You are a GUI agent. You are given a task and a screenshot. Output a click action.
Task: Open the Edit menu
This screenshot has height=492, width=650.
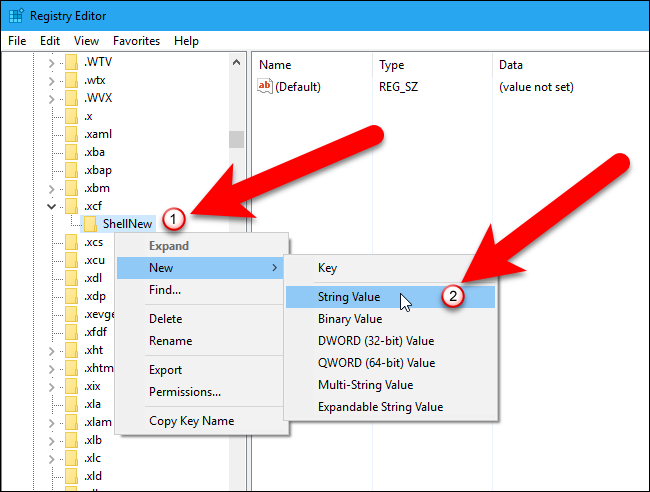click(50, 41)
